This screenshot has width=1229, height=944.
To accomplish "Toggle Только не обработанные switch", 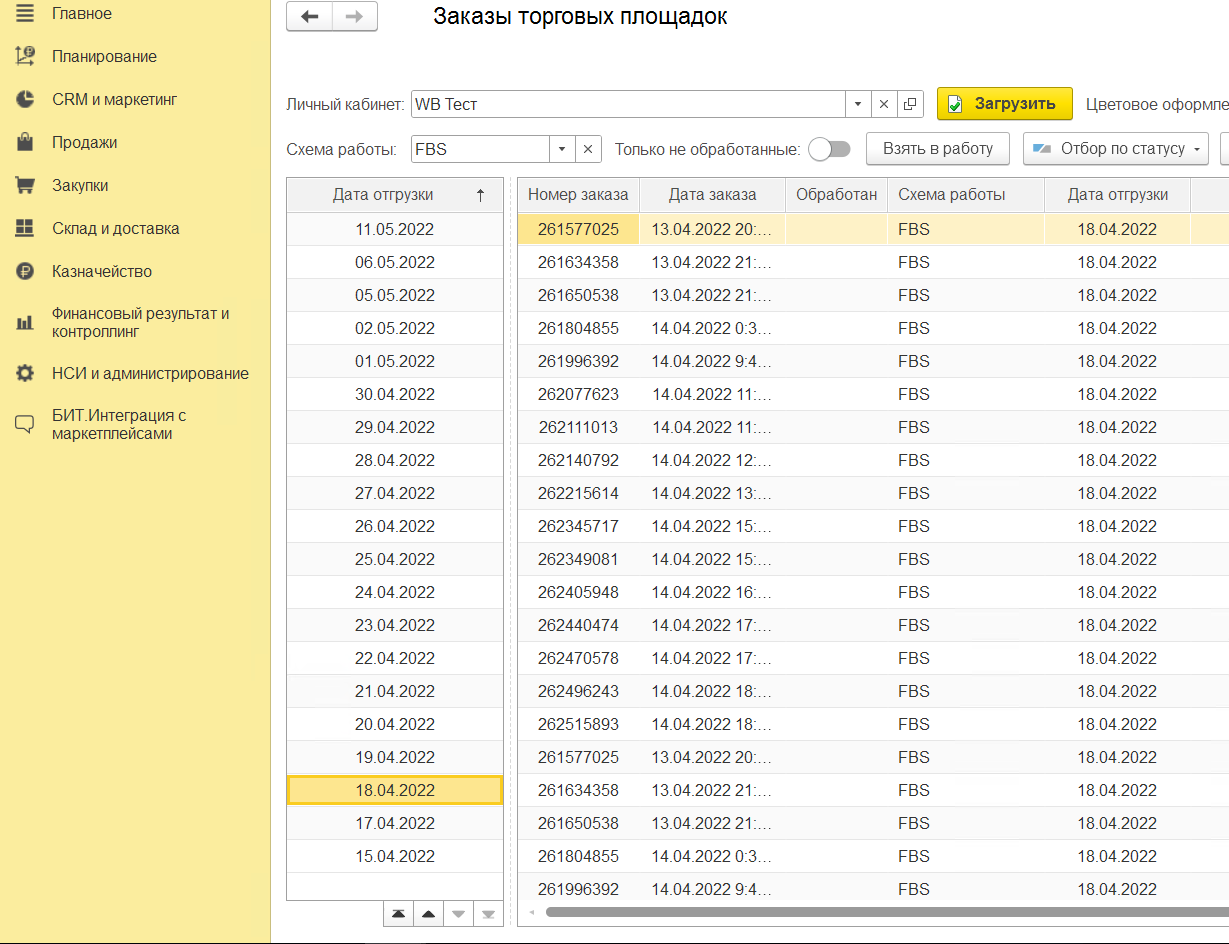I will click(829, 149).
